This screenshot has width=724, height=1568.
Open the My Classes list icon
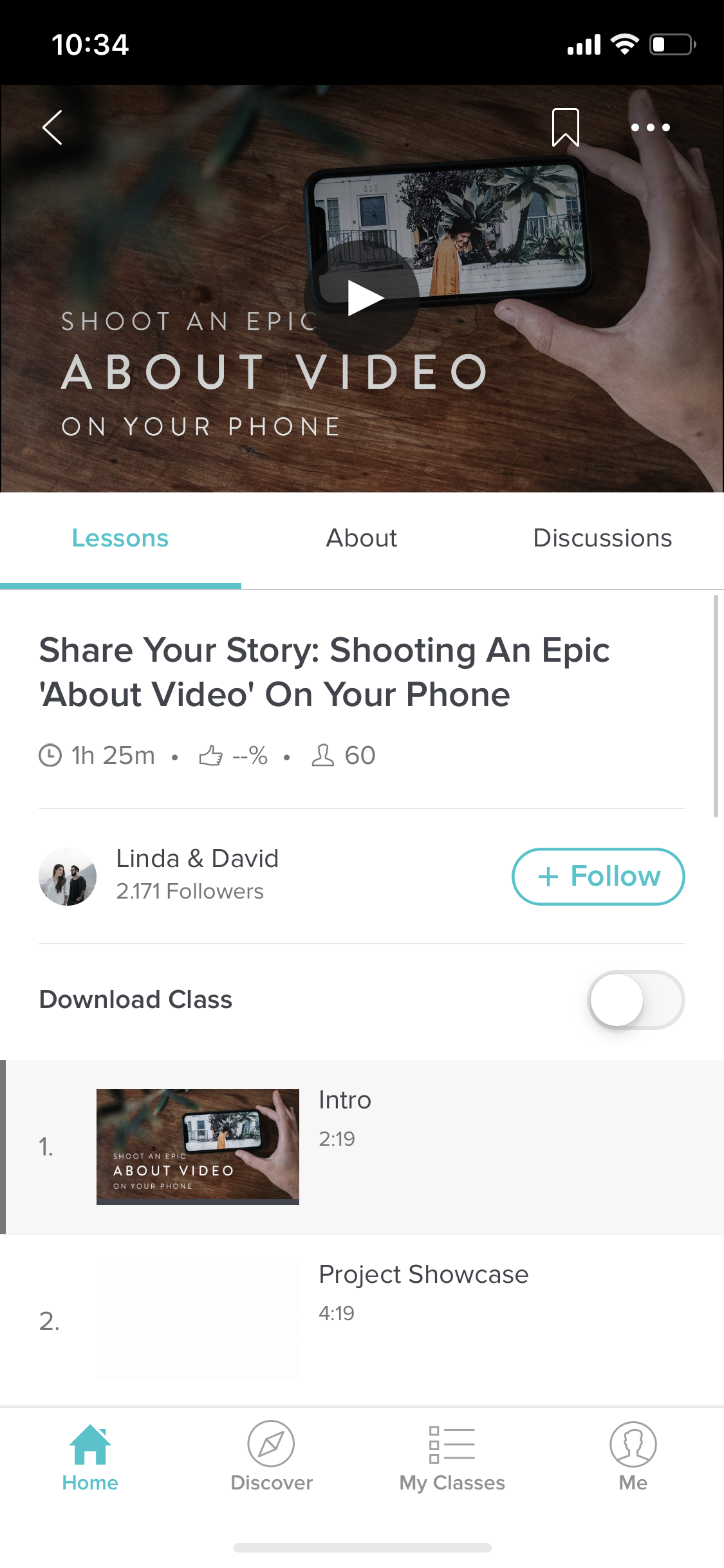coord(452,1444)
